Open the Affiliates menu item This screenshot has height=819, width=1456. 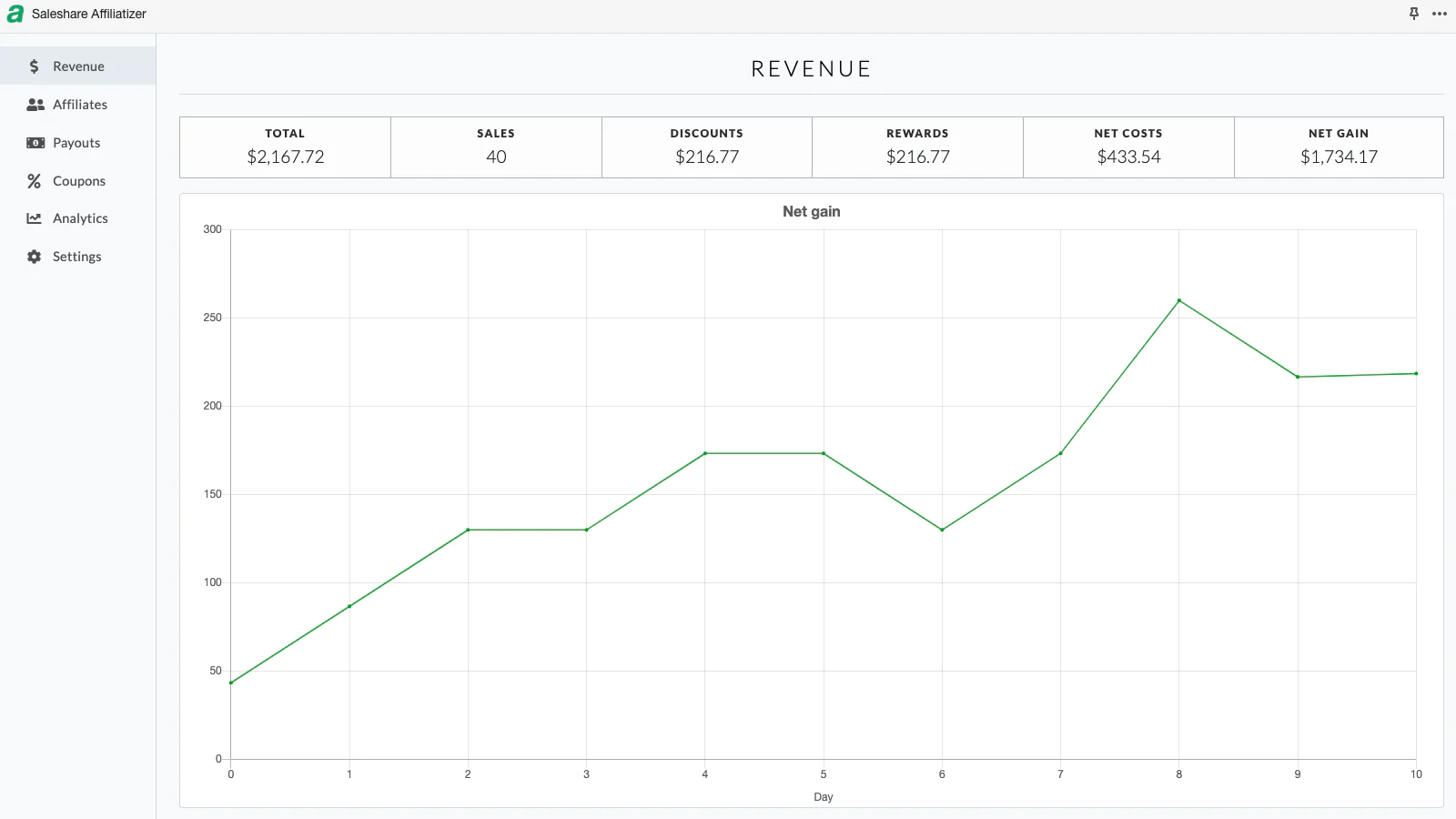[80, 105]
